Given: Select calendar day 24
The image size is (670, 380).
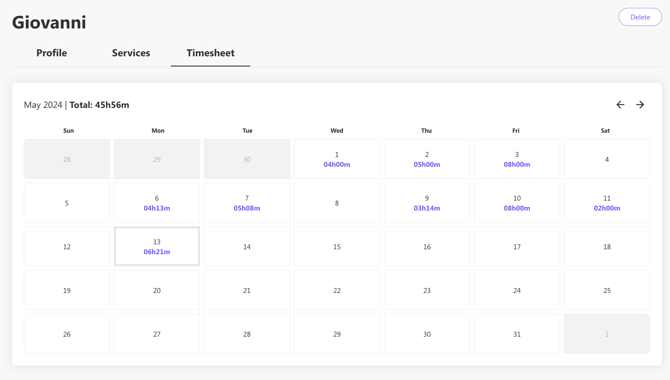Looking at the screenshot, I should (x=517, y=290).
